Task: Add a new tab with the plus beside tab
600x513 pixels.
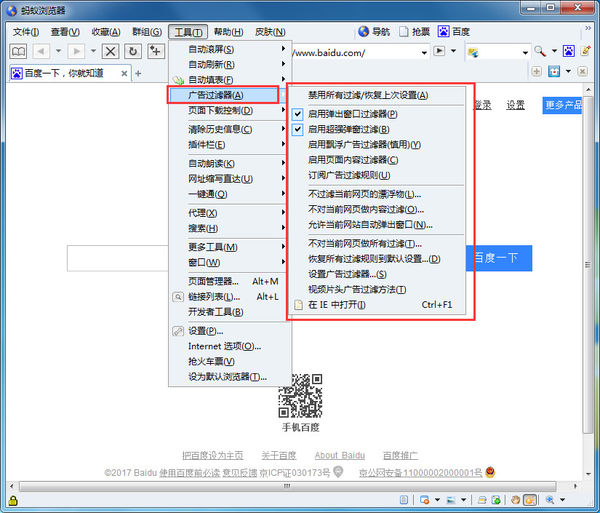Action: click(x=138, y=73)
